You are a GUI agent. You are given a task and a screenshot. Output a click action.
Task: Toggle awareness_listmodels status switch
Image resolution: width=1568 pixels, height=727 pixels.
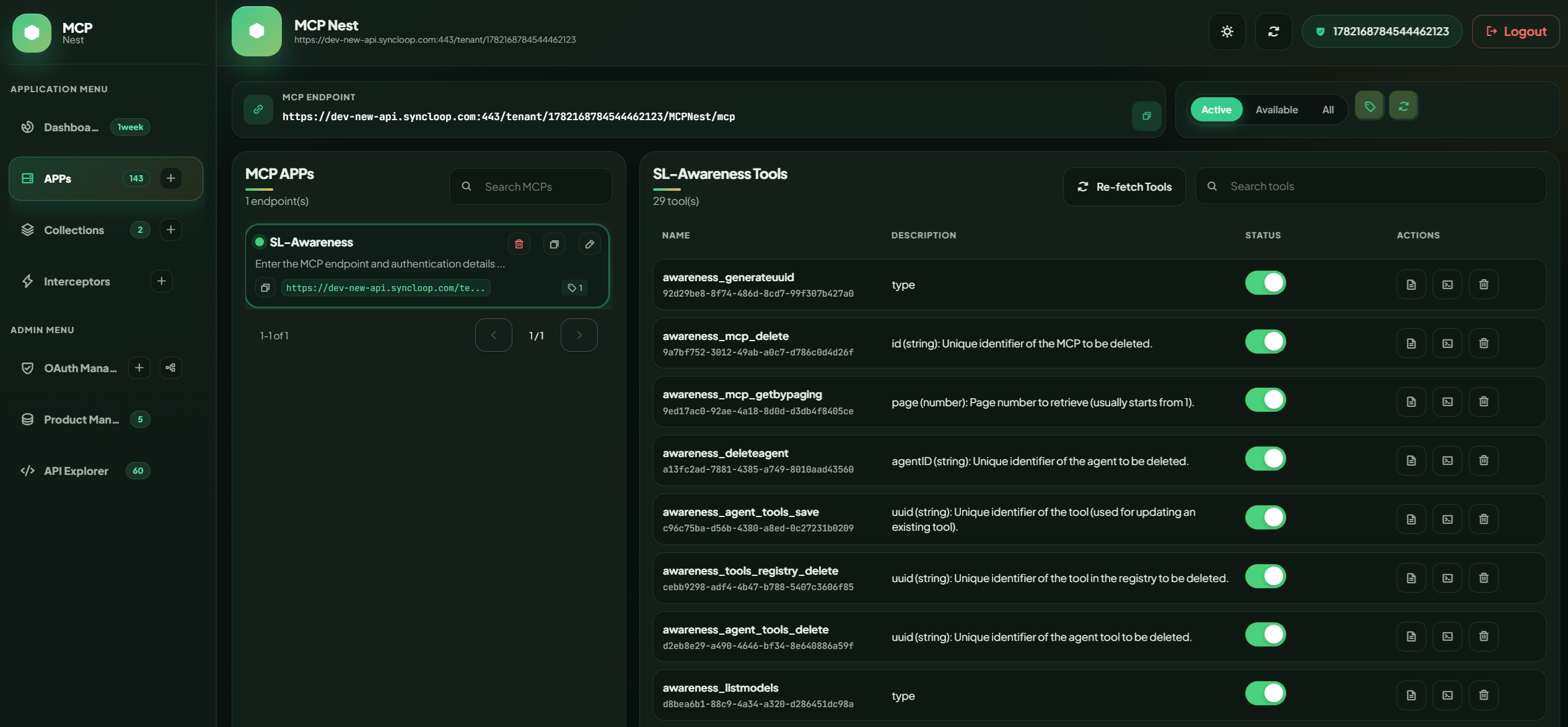(x=1266, y=694)
